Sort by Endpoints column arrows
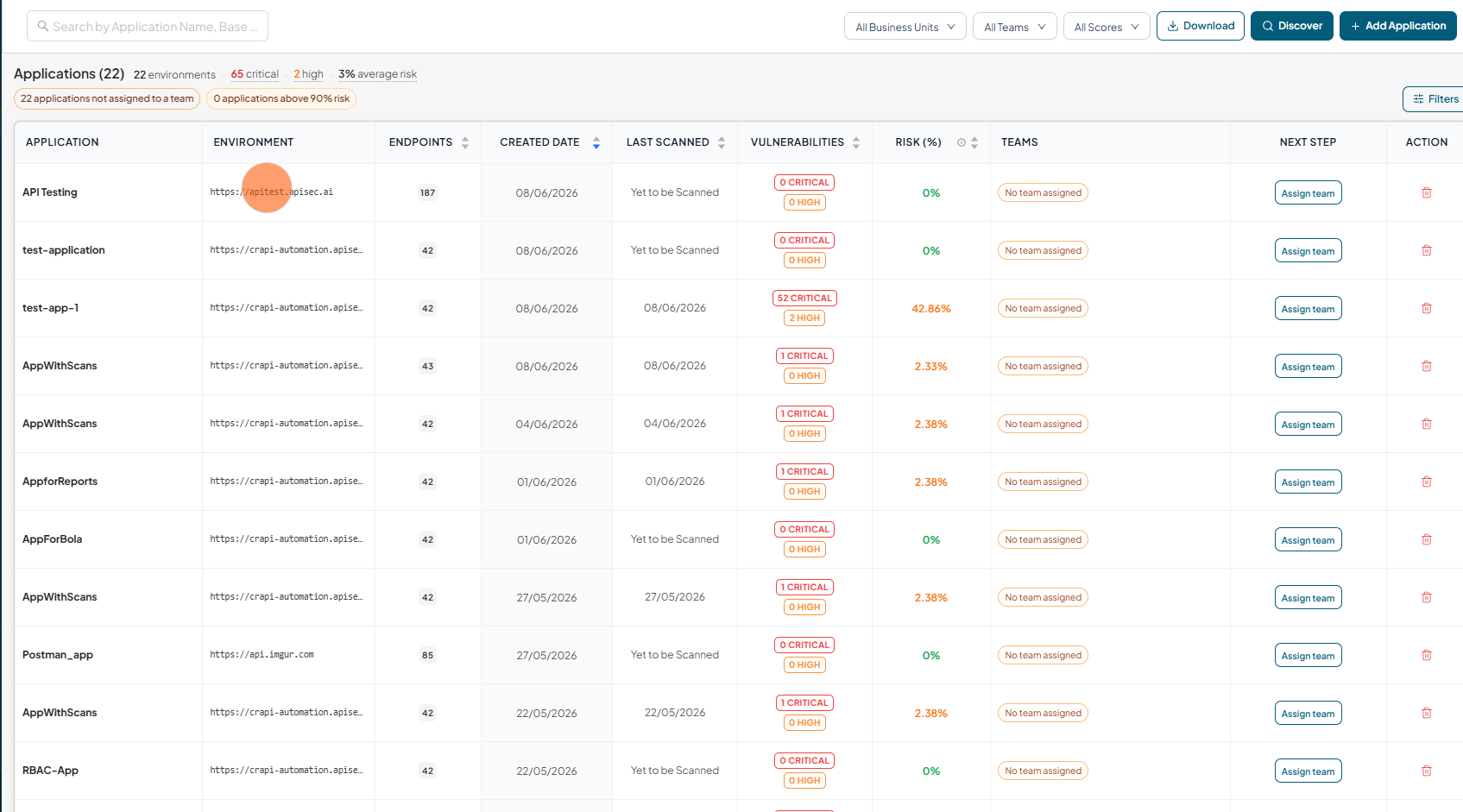 tap(464, 142)
